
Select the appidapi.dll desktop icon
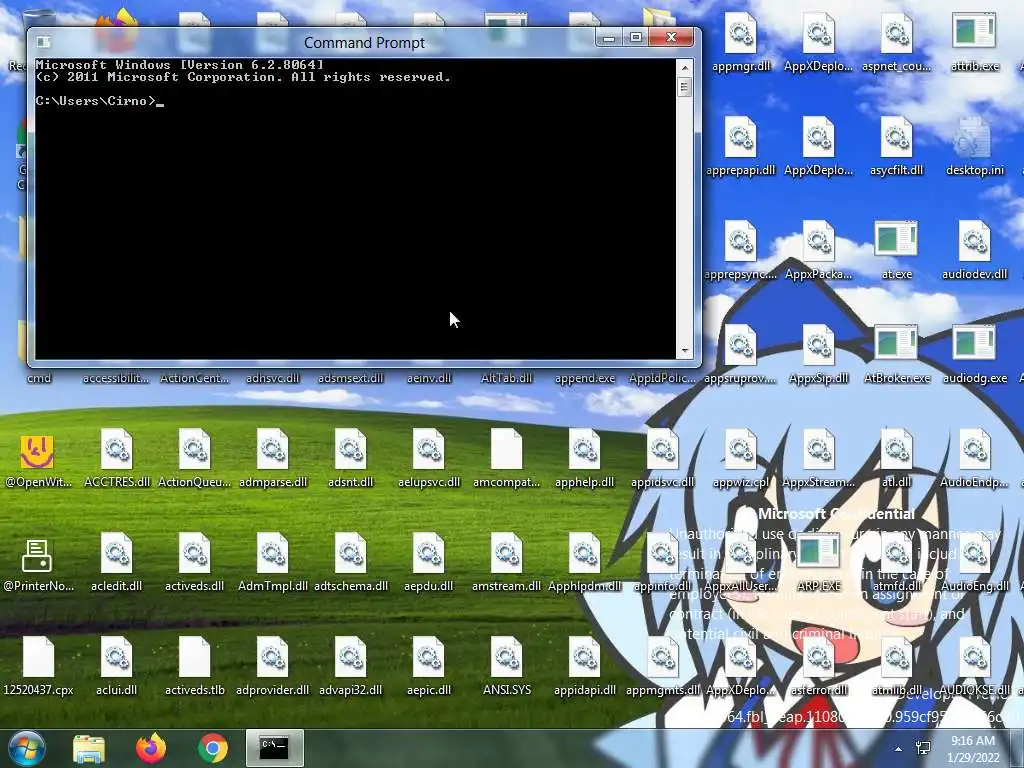coord(584,666)
